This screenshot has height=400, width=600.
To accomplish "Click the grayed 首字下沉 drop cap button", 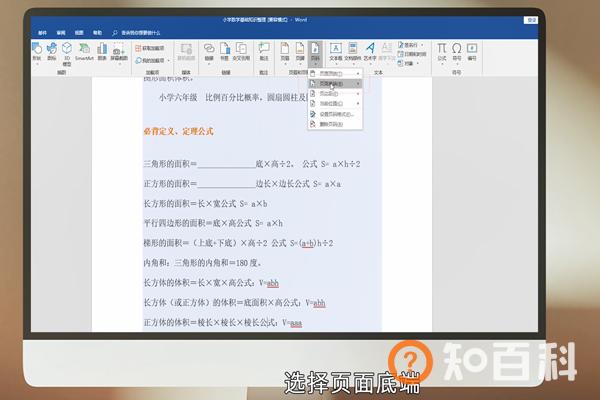I will tap(387, 52).
